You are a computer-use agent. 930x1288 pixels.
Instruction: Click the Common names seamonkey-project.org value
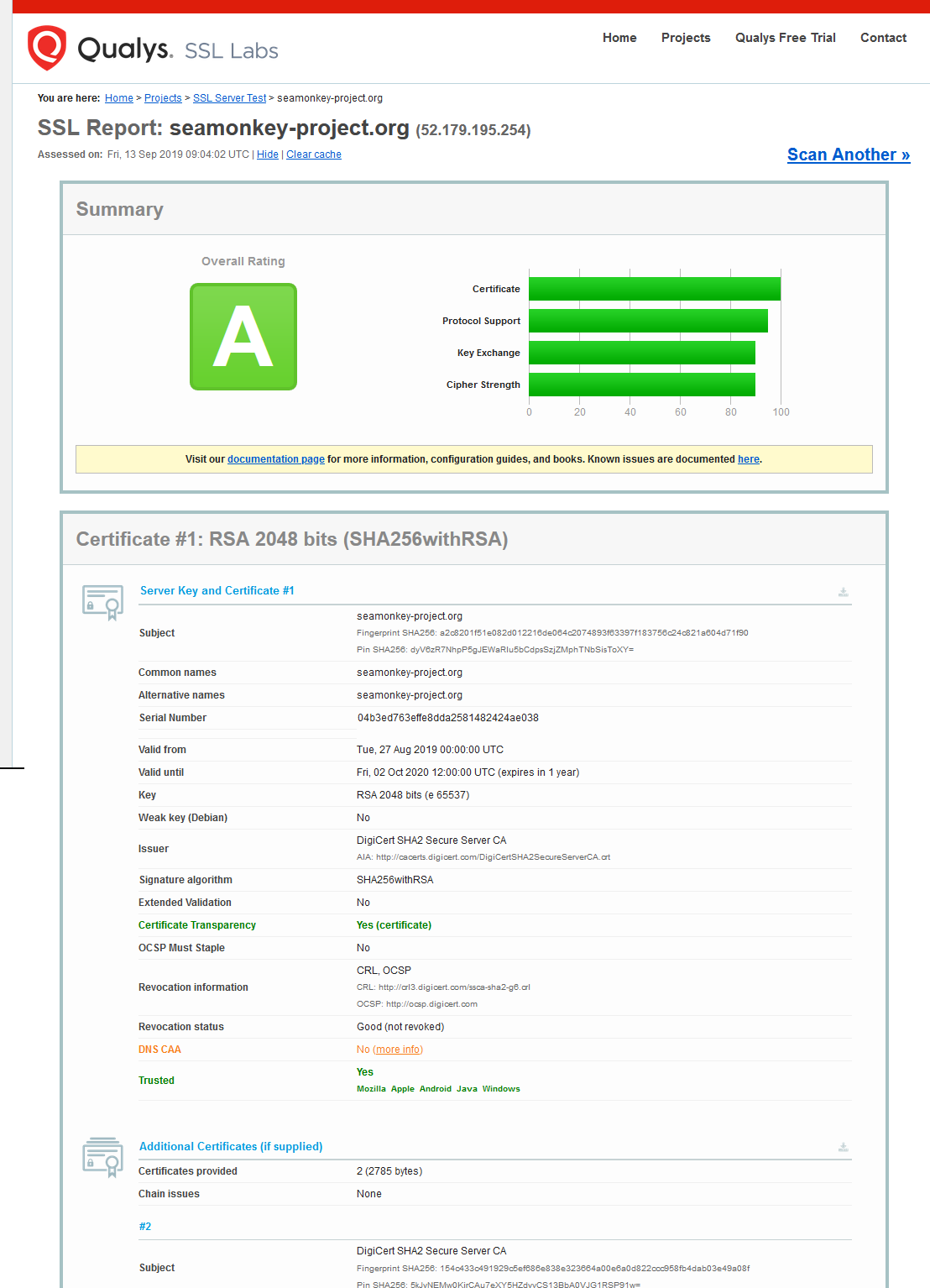410,673
